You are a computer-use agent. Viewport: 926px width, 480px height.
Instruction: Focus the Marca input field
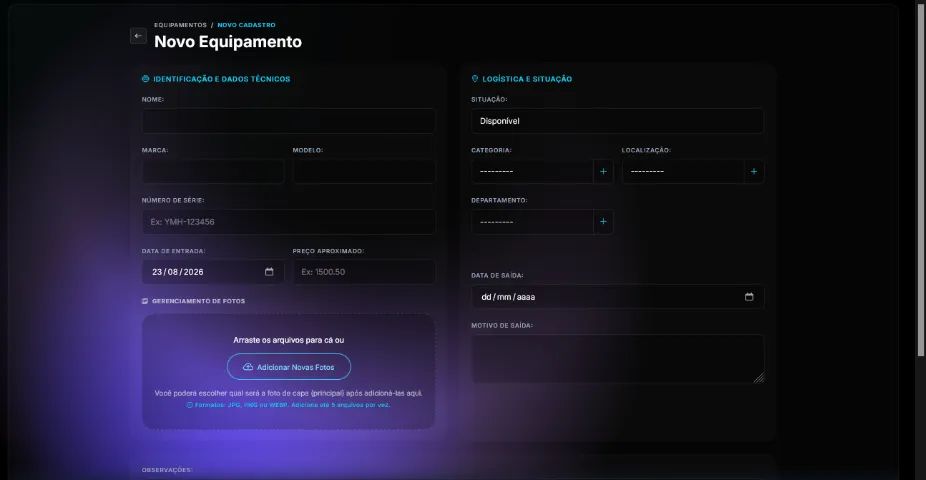tap(213, 171)
